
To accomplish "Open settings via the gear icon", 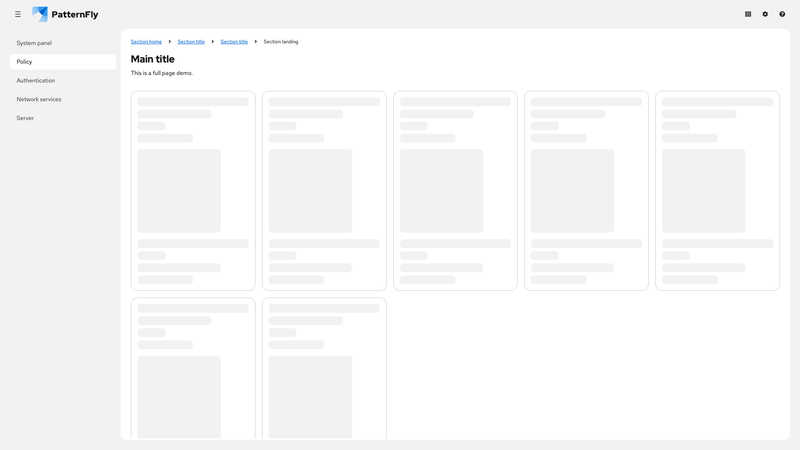I will 765,14.
